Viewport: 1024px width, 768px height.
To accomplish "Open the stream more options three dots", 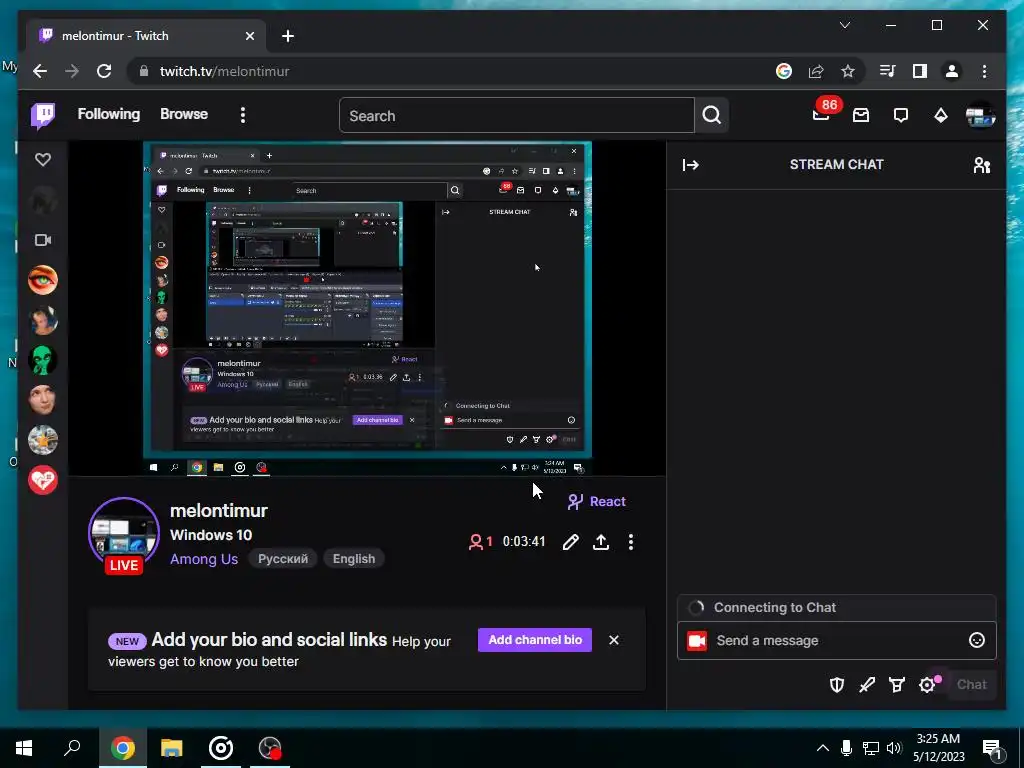I will click(631, 542).
